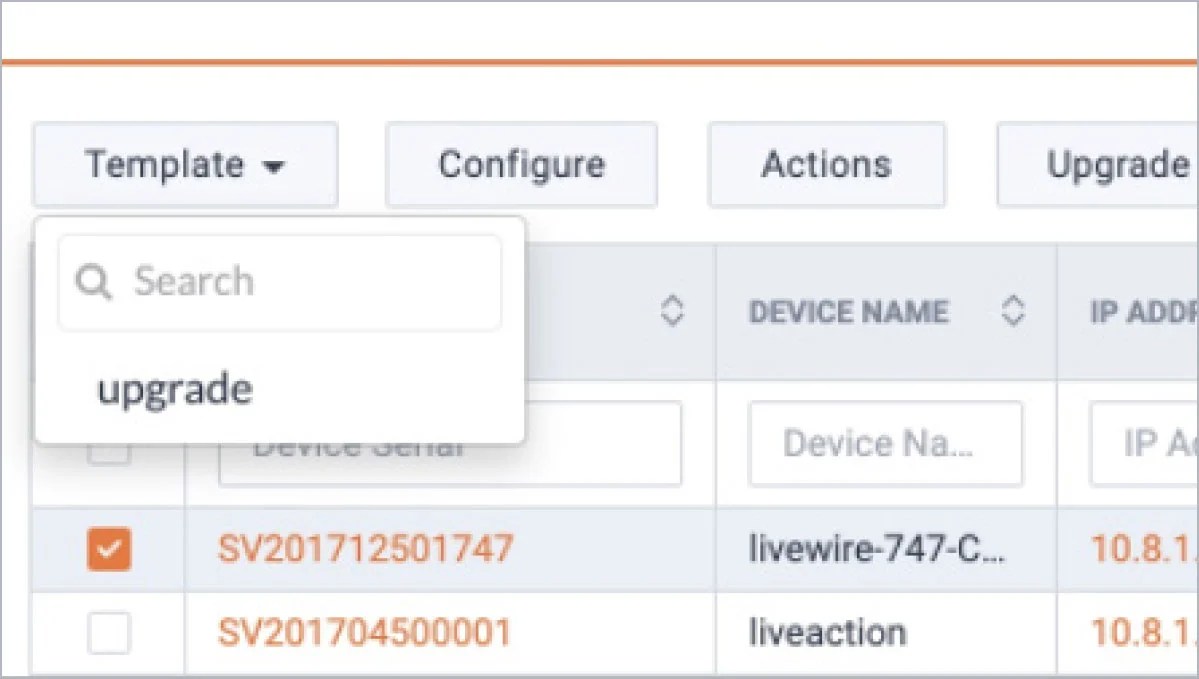Click the Configure button
The height and width of the screenshot is (679, 1199).
[520, 165]
